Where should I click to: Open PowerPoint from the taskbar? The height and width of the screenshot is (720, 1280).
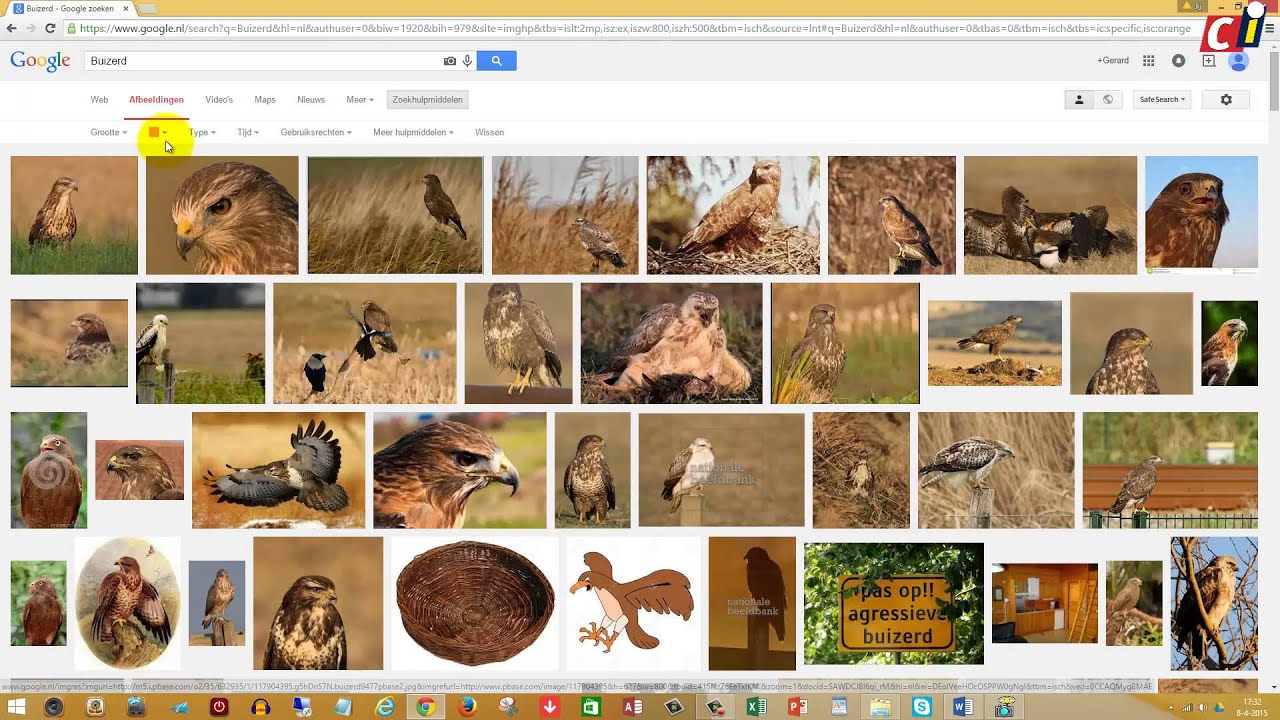(x=797, y=707)
